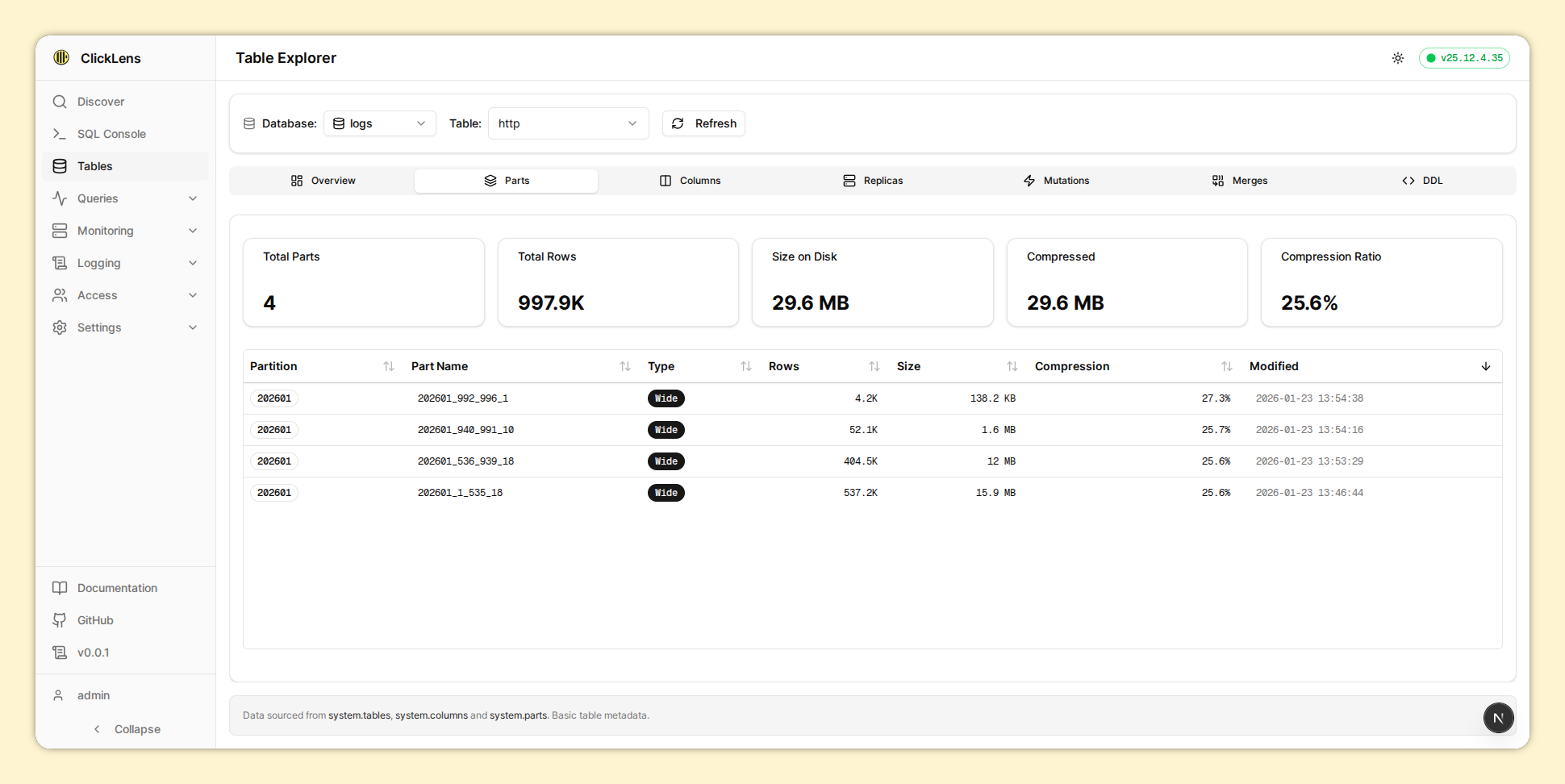Image resolution: width=1565 pixels, height=784 pixels.
Task: Click the v0.0.1 version icon
Action: point(60,653)
